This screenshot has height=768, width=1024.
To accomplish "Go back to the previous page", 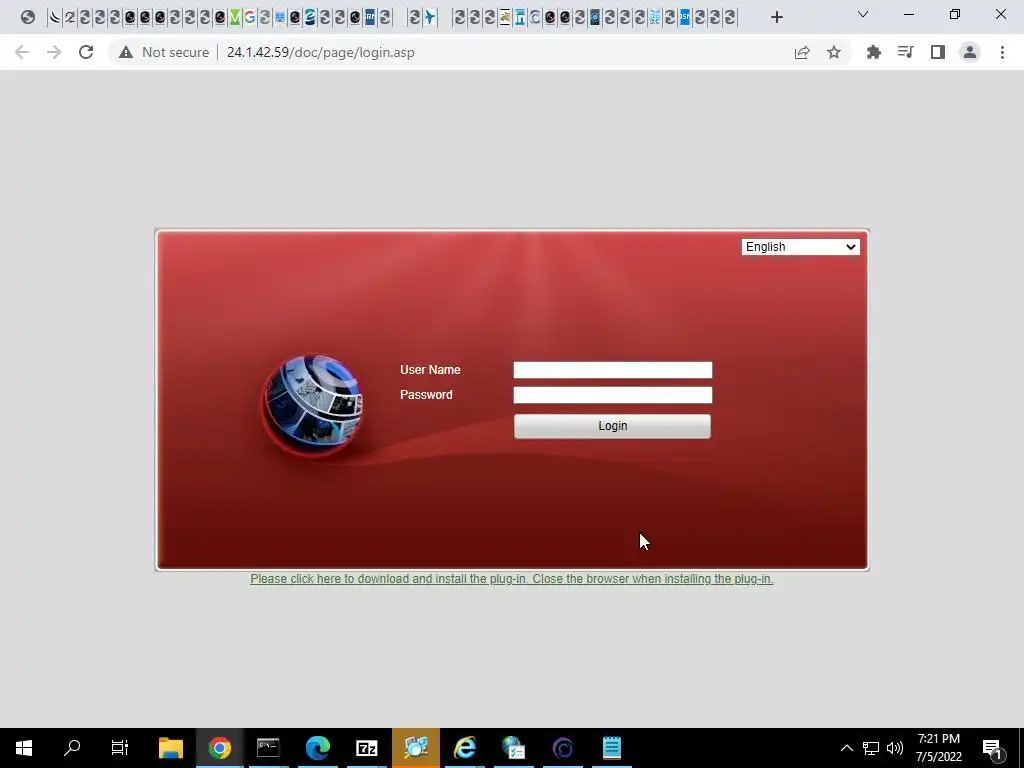I will click(22, 52).
